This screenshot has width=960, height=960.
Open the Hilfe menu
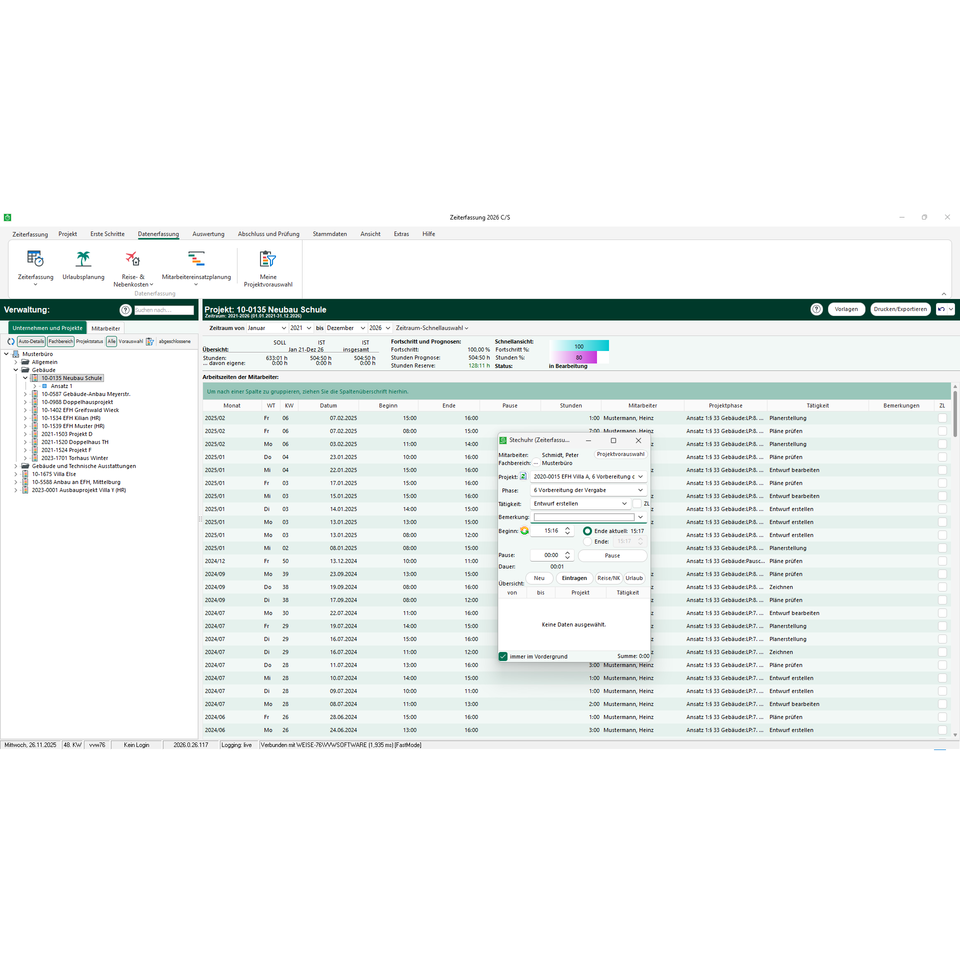click(x=428, y=234)
